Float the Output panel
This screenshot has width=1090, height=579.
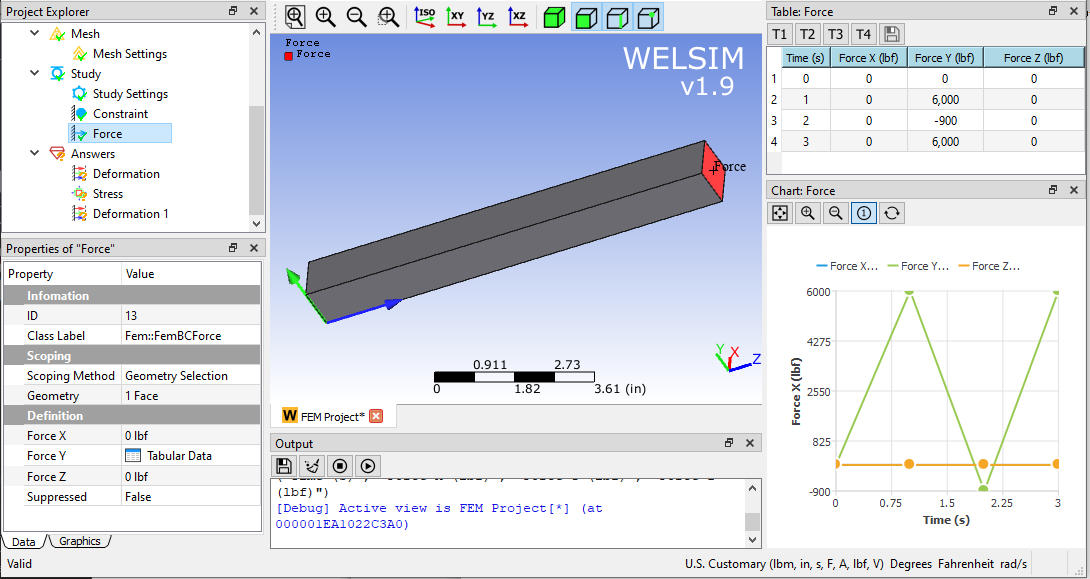(x=729, y=443)
